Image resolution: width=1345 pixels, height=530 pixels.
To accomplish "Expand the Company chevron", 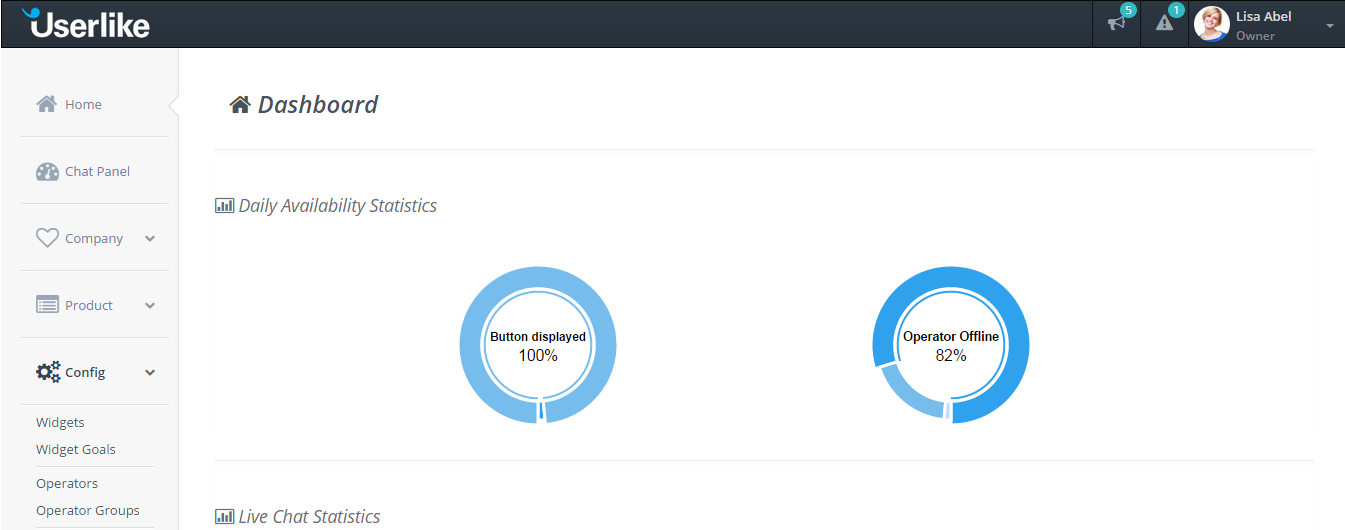I will click(150, 239).
